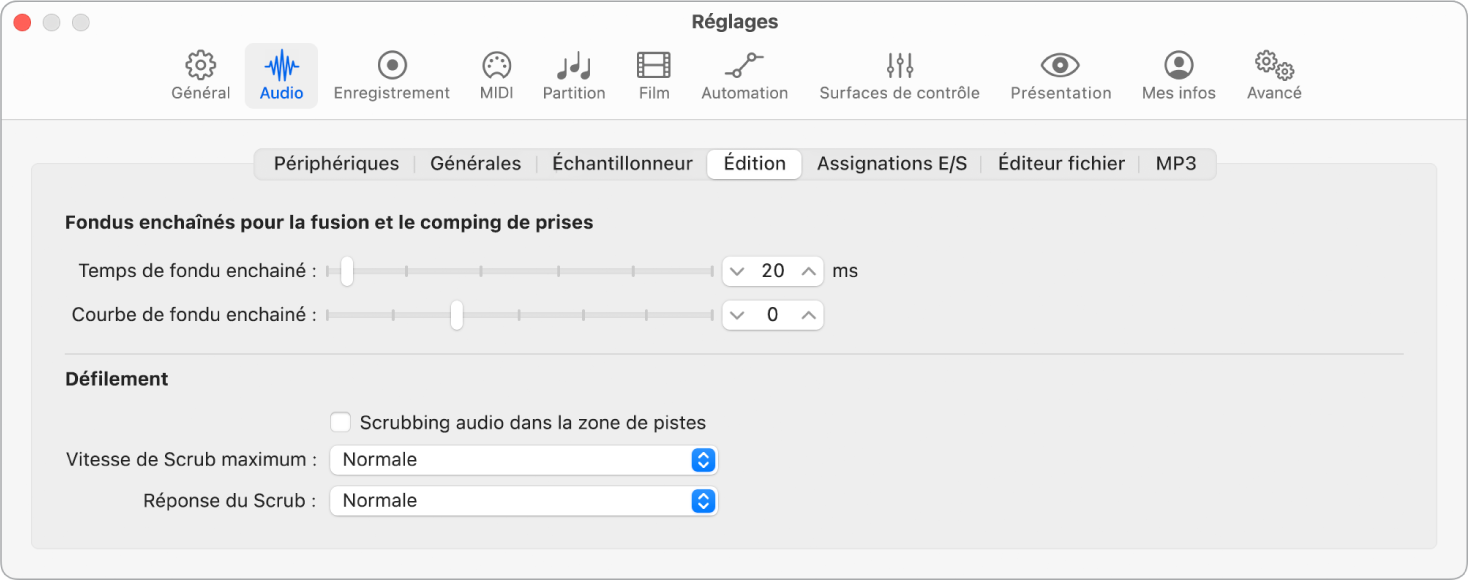Open Vitesse de Scrub maximum dropdown
Image resolution: width=1468 pixels, height=580 pixels.
pos(524,460)
